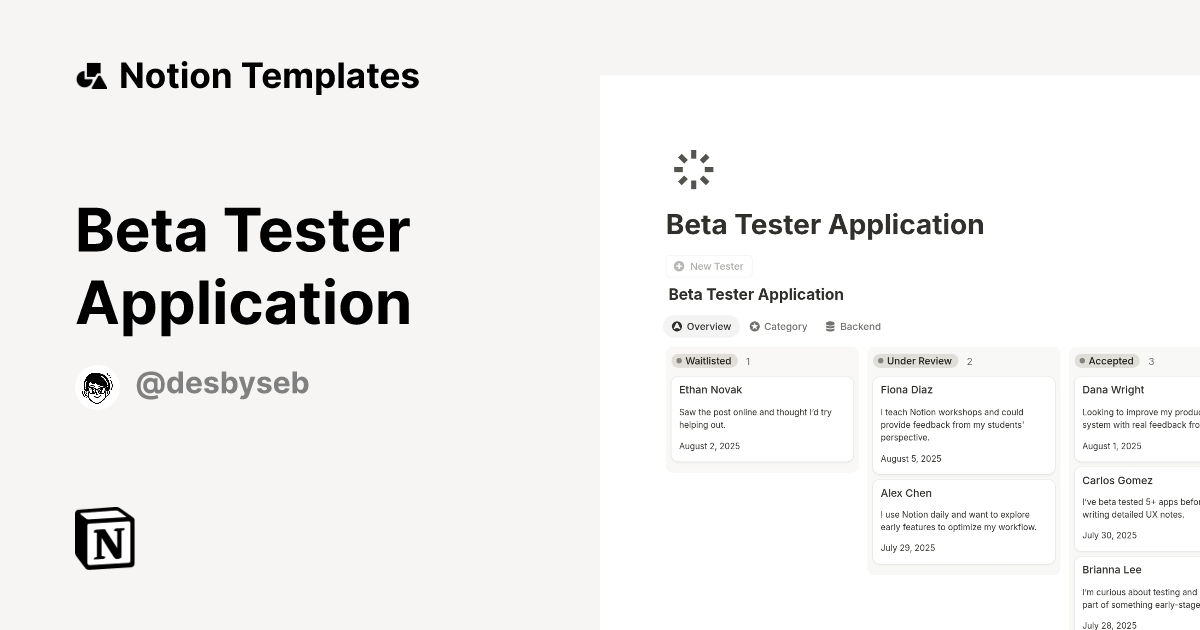
Task: Switch to the Category view tab
Action: pyautogui.click(x=778, y=326)
